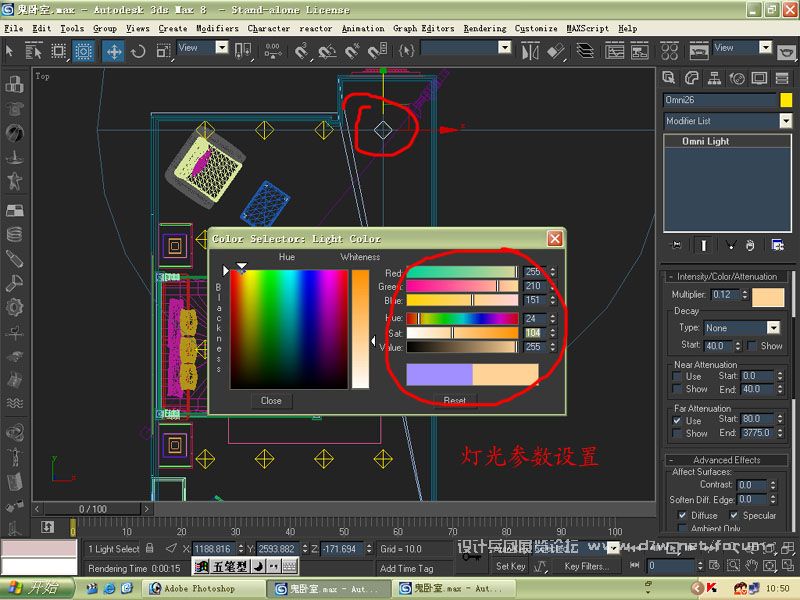The image size is (800, 600).
Task: Open Schematic View from the toolbar
Action: click(639, 51)
